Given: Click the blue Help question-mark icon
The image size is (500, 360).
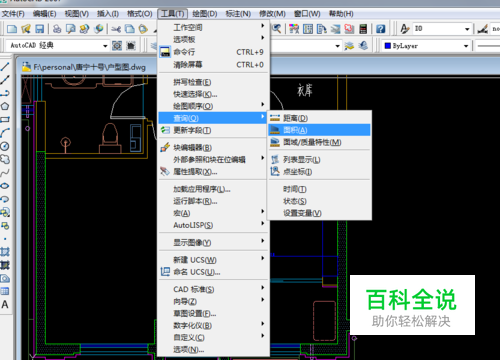Looking at the screenshot, I should pos(380,29).
